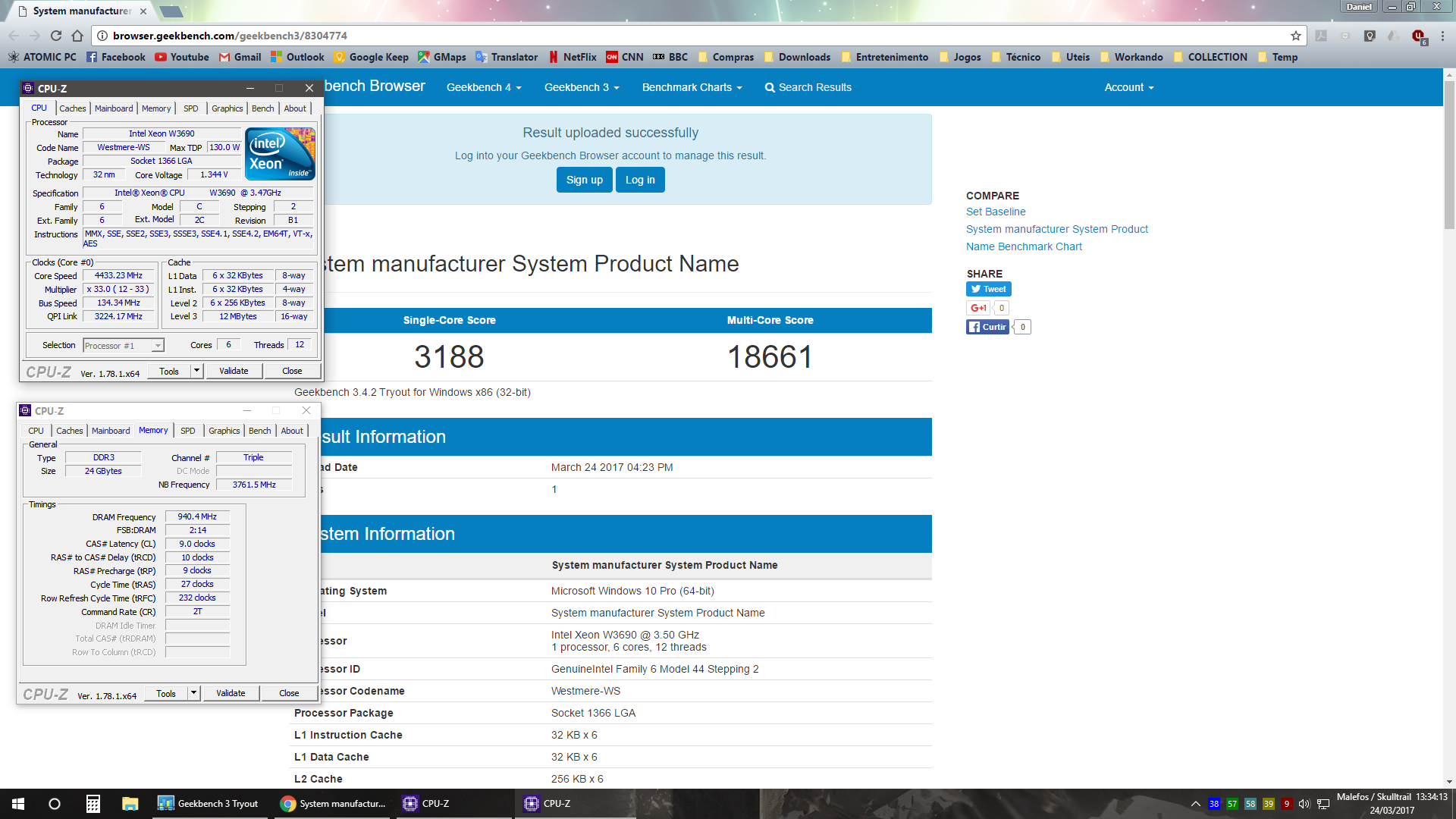Screen dimensions: 1456x819
Task: Open the ATOMIC PC bookmark
Action: coord(42,57)
